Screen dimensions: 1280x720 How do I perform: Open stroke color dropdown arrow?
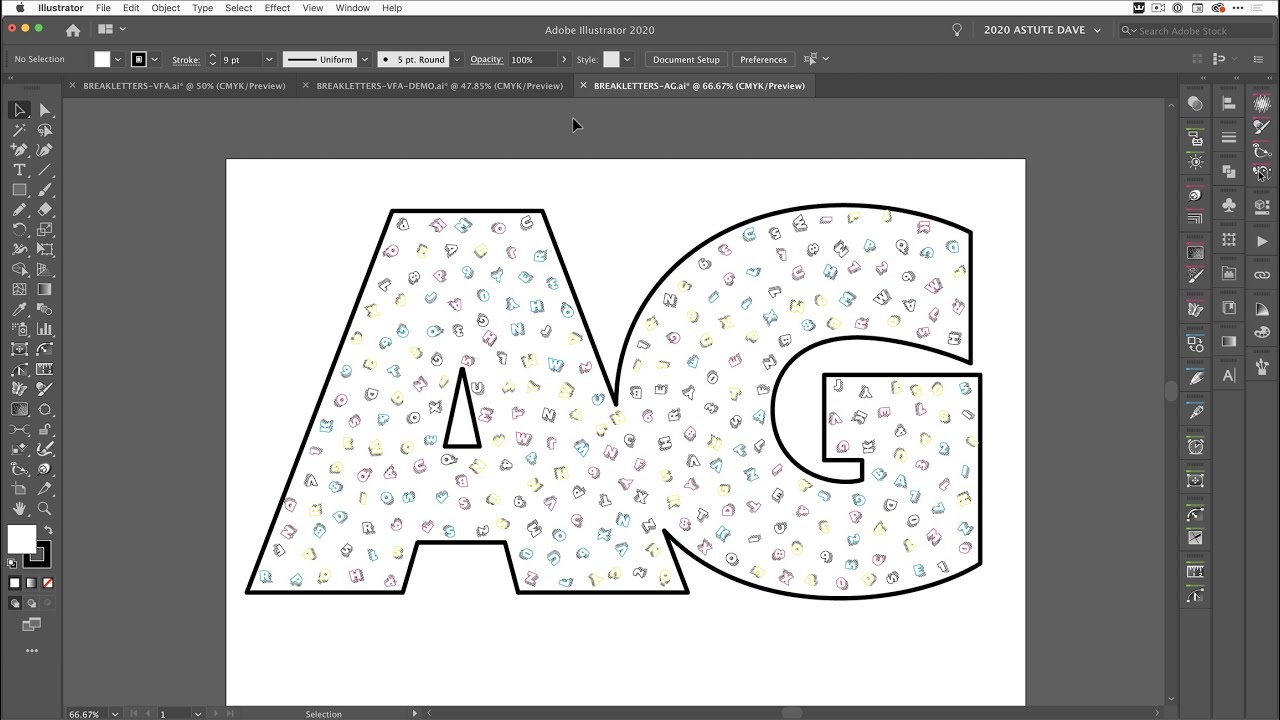pos(154,59)
